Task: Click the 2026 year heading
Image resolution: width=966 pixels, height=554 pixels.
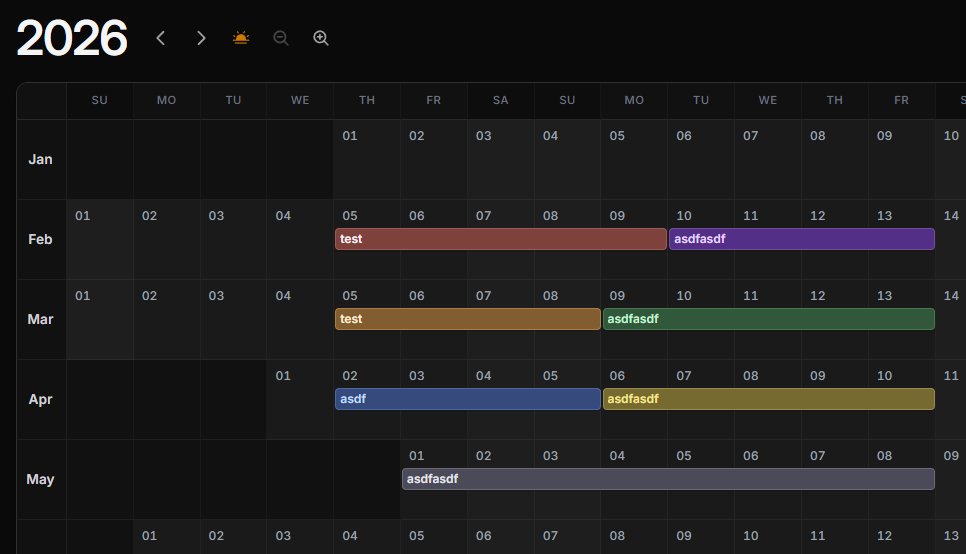Action: click(x=71, y=38)
